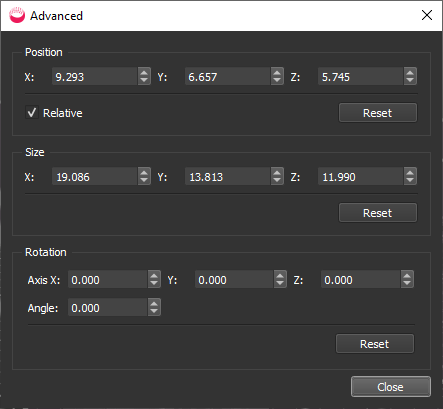The height and width of the screenshot is (409, 443).
Task: Uncheck the Relative checkbox
Action: pos(32,113)
